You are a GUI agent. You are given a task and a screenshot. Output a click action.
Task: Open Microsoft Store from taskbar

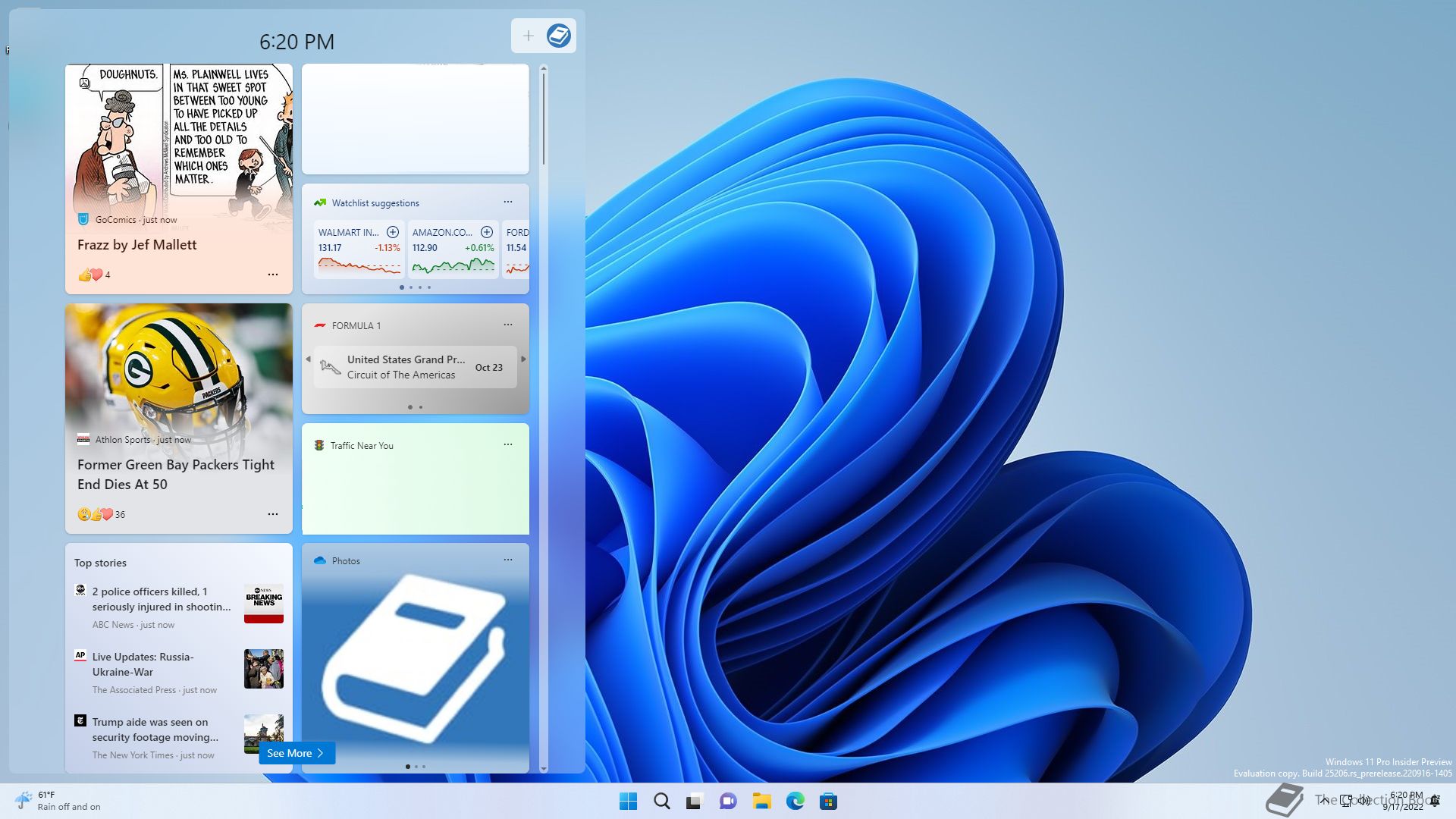828,801
